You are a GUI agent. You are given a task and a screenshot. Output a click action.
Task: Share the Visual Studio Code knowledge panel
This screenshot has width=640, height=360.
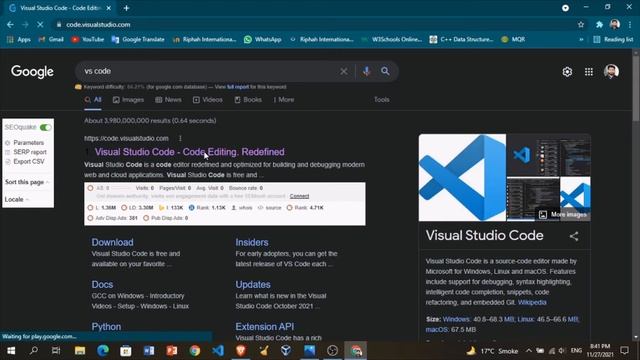tap(574, 236)
